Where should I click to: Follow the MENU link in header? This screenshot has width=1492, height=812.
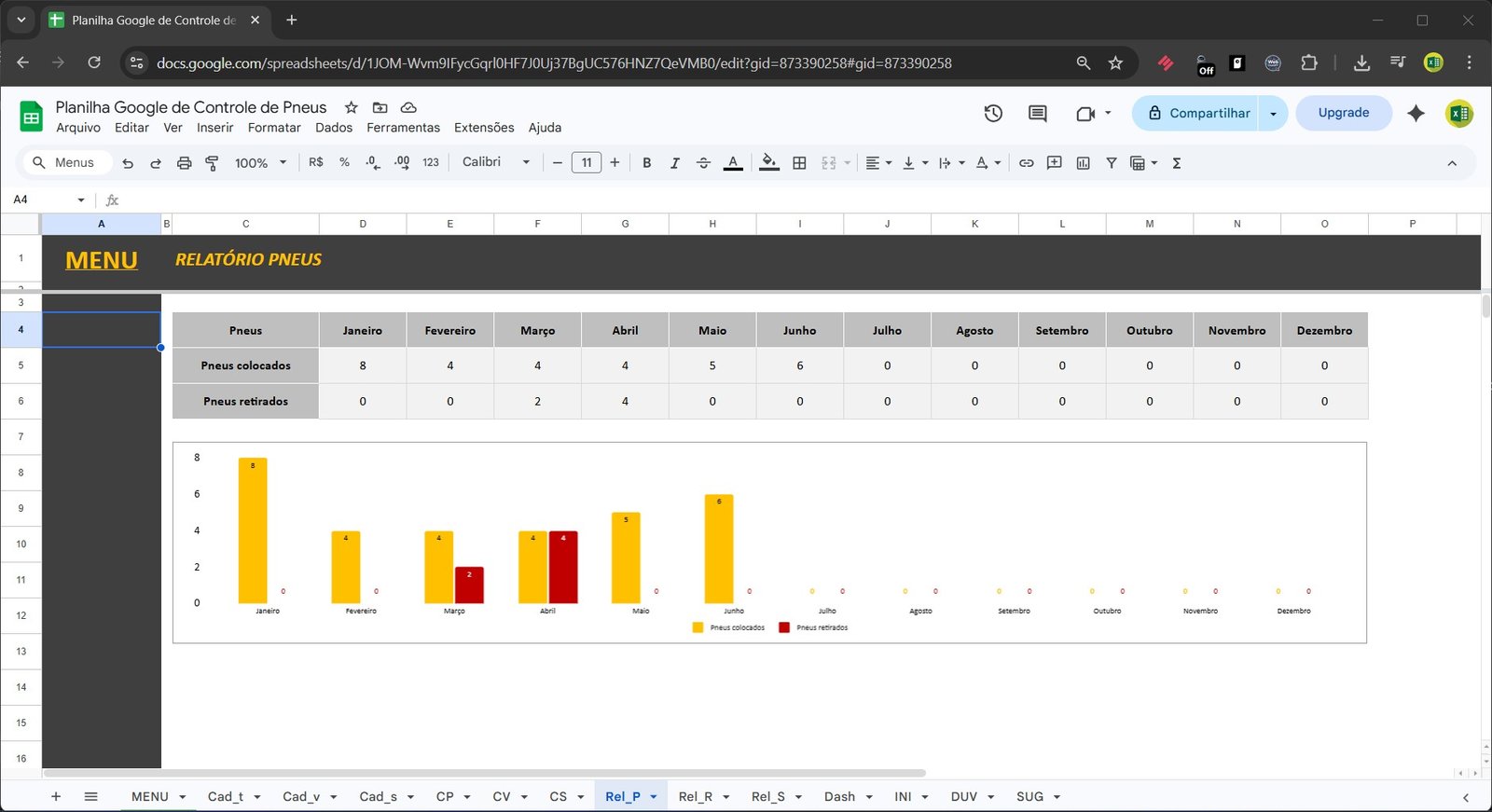(102, 260)
